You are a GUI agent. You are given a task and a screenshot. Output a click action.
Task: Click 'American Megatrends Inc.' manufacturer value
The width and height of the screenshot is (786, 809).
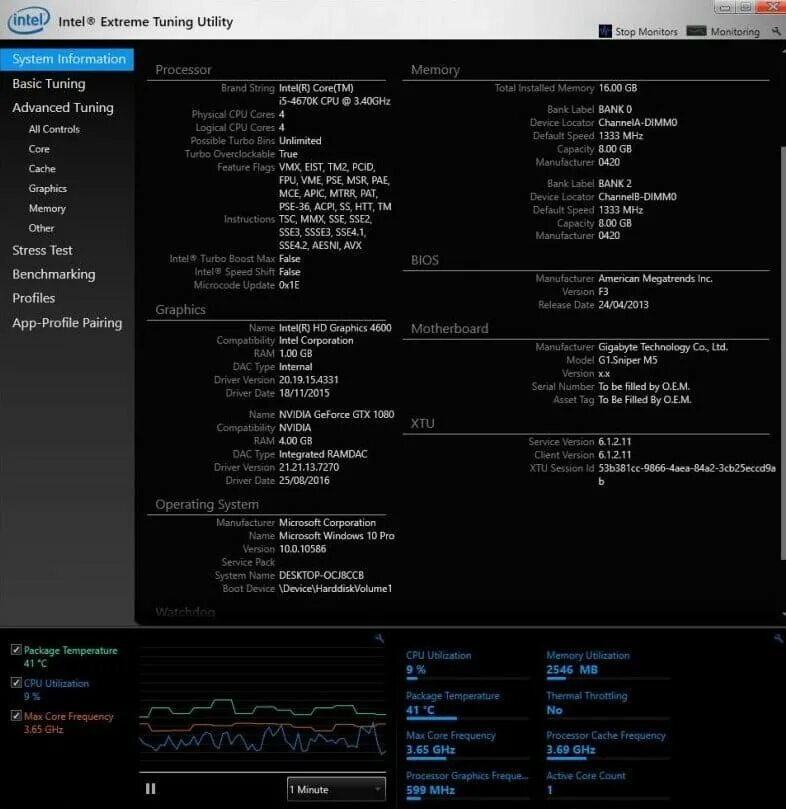655,279
